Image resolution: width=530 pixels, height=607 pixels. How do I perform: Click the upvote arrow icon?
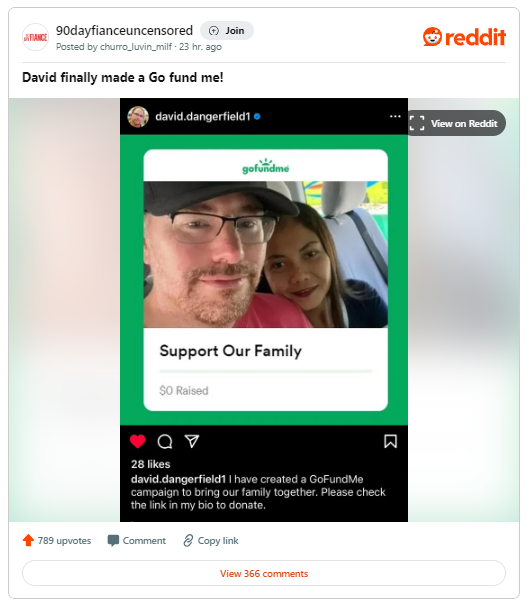point(28,540)
